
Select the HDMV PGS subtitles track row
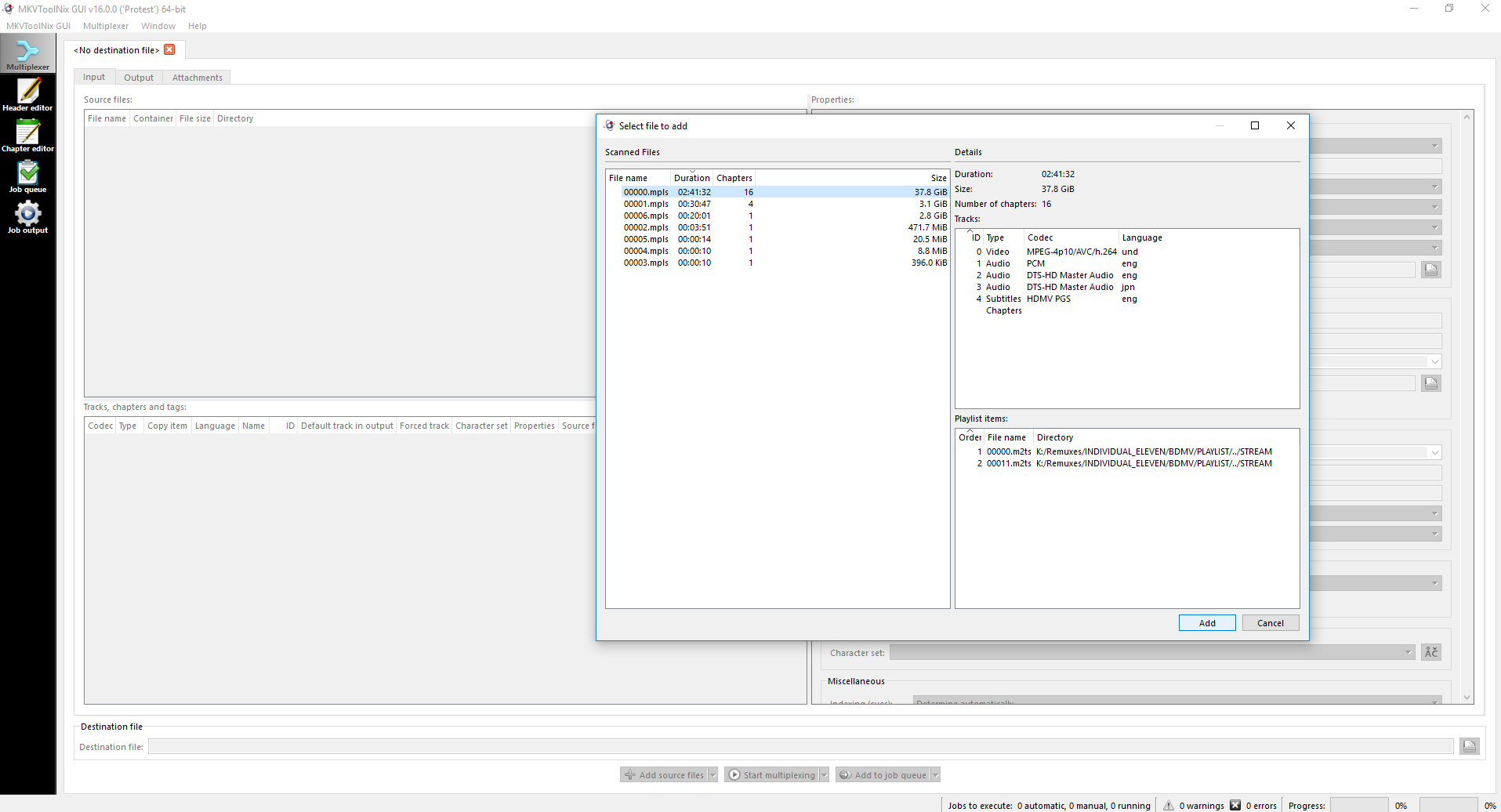[x=1127, y=299]
